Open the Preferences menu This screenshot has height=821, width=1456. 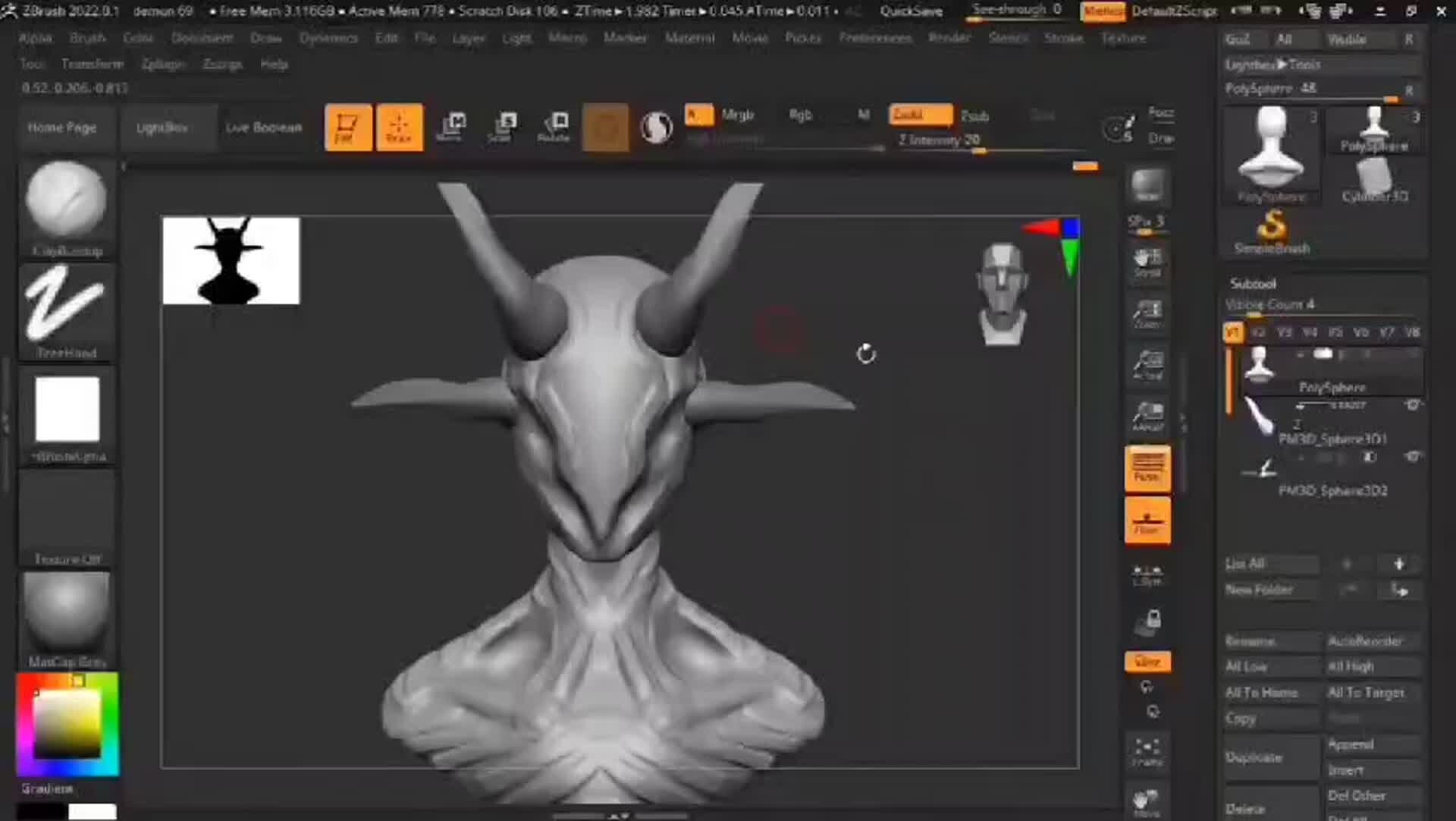click(876, 38)
